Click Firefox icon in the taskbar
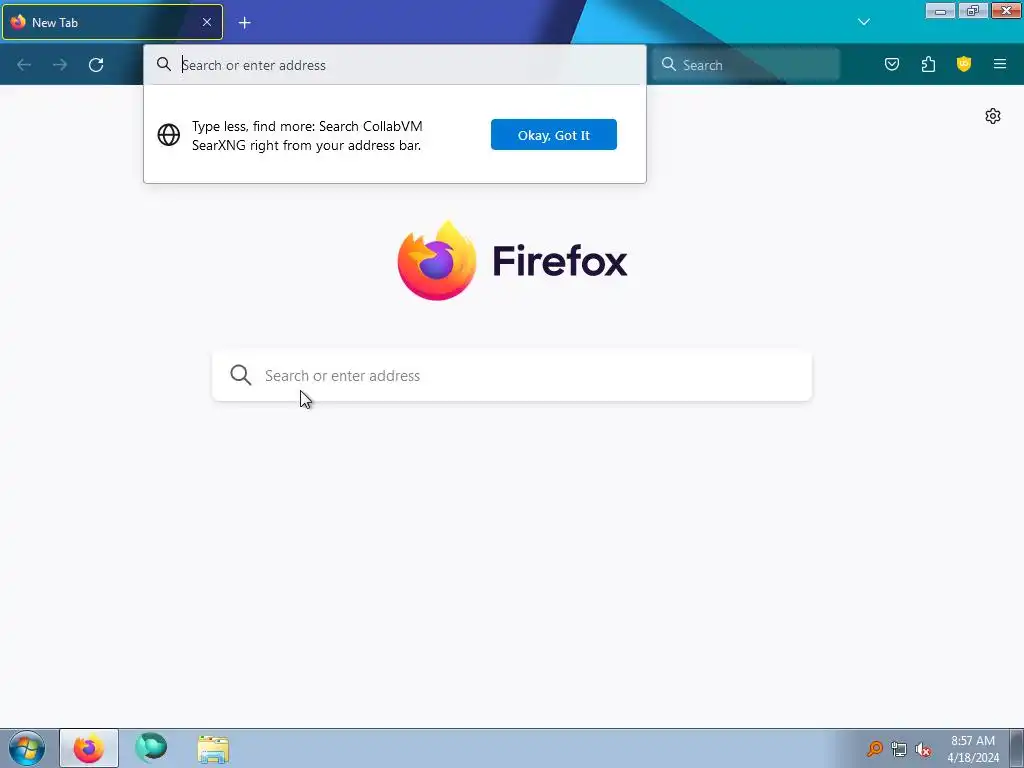The image size is (1024, 768). point(89,748)
